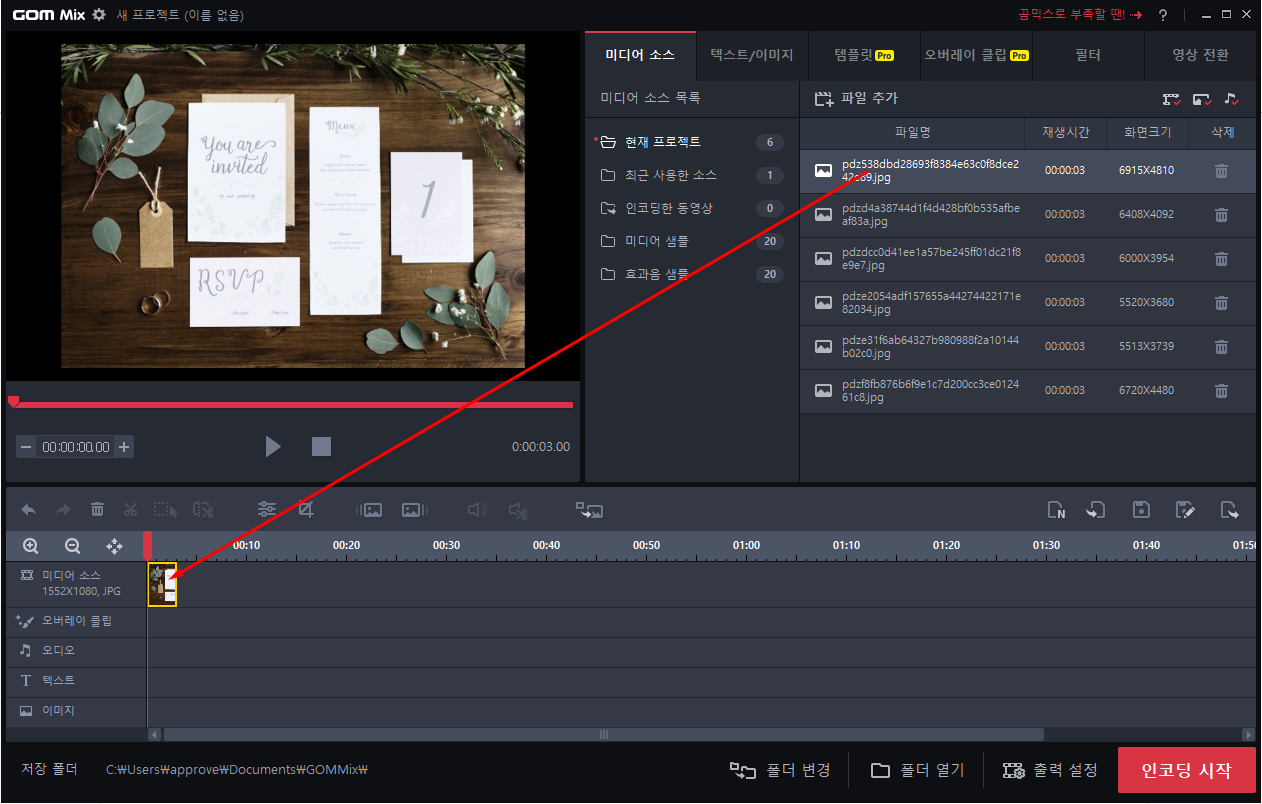Click the new project icon

click(x=1056, y=510)
